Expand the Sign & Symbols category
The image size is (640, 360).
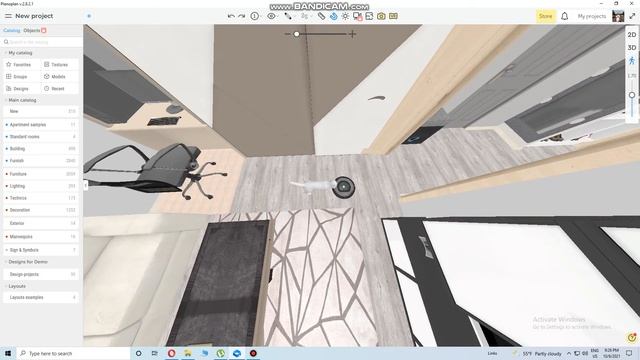click(x=42, y=250)
